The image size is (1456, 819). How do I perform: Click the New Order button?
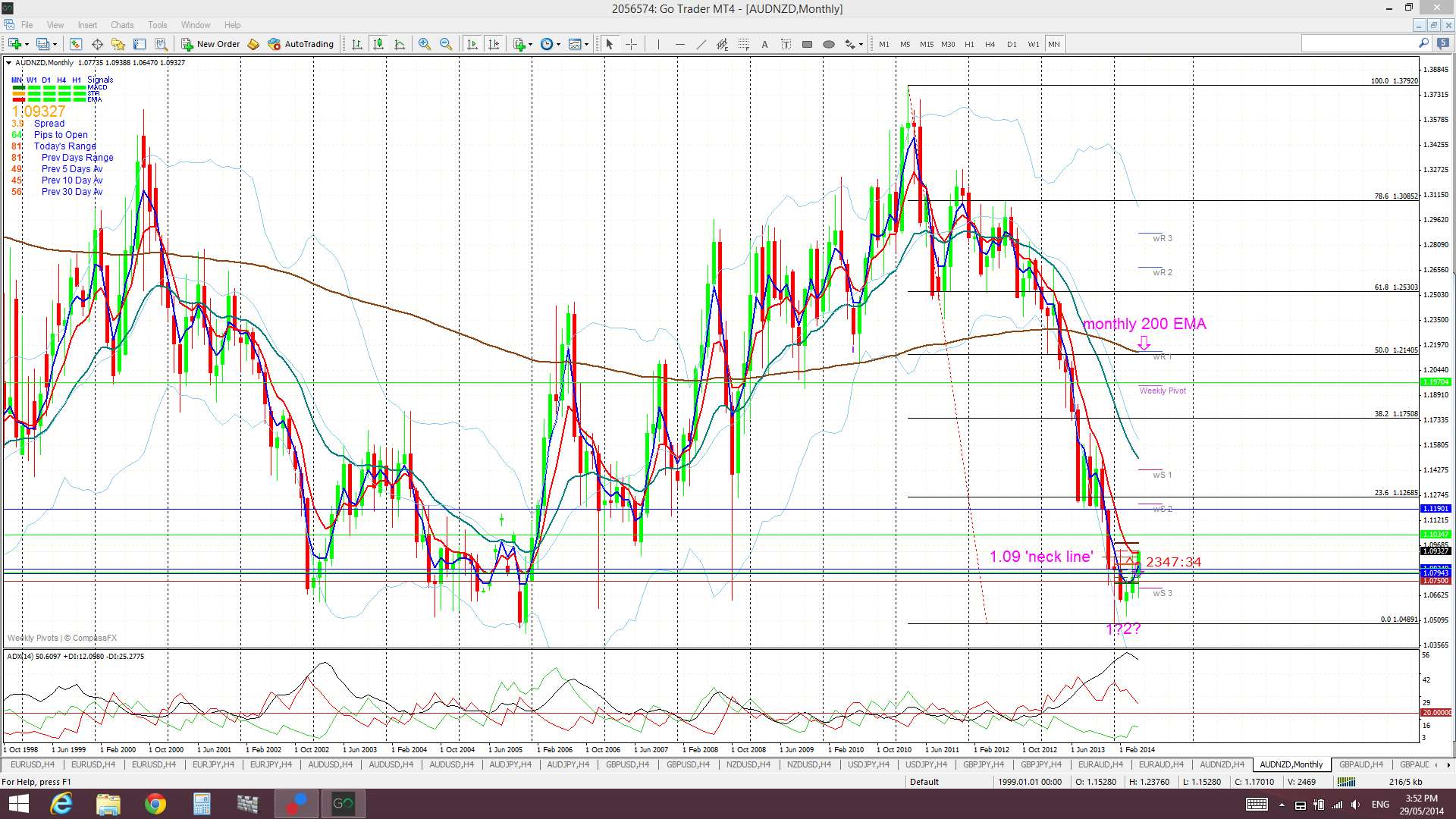[x=210, y=44]
